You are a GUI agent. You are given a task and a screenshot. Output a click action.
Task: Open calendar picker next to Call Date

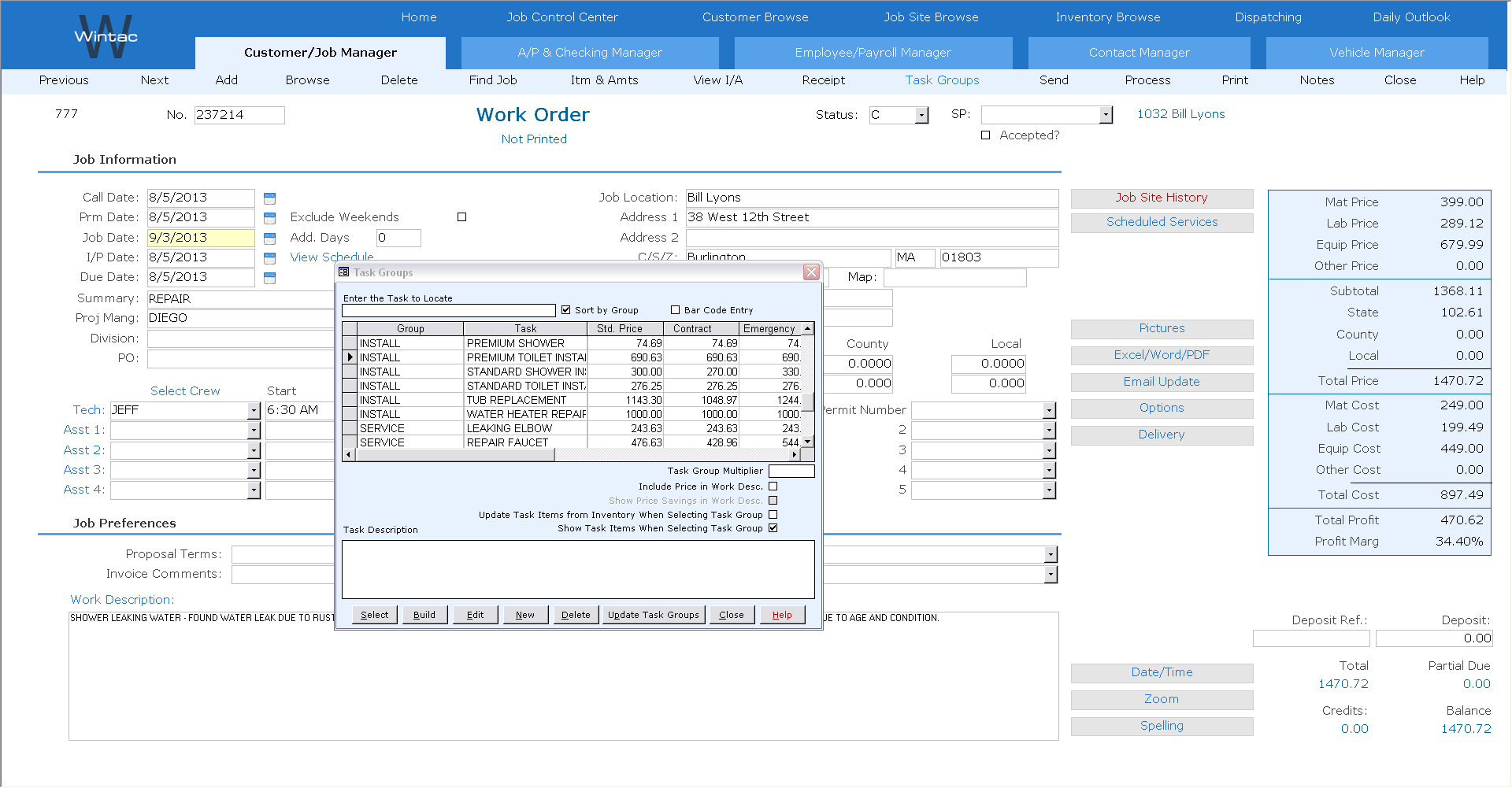pyautogui.click(x=269, y=198)
